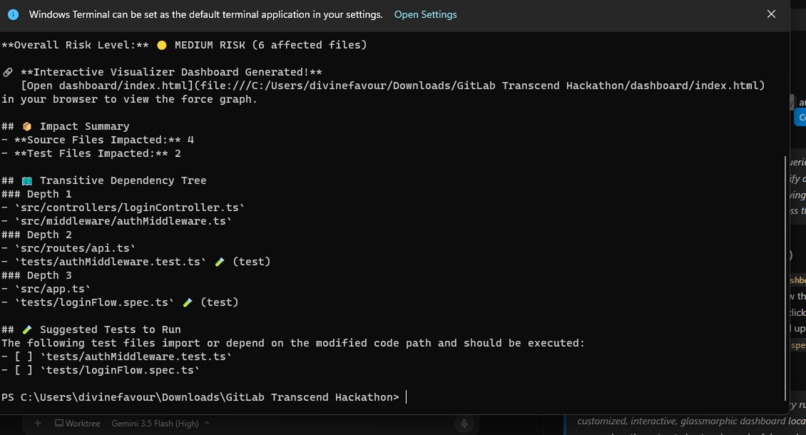The width and height of the screenshot is (806, 435).
Task: Click the [ ] box before tests/authMiddleware.test.ts
Action: pyautogui.click(x=23, y=356)
